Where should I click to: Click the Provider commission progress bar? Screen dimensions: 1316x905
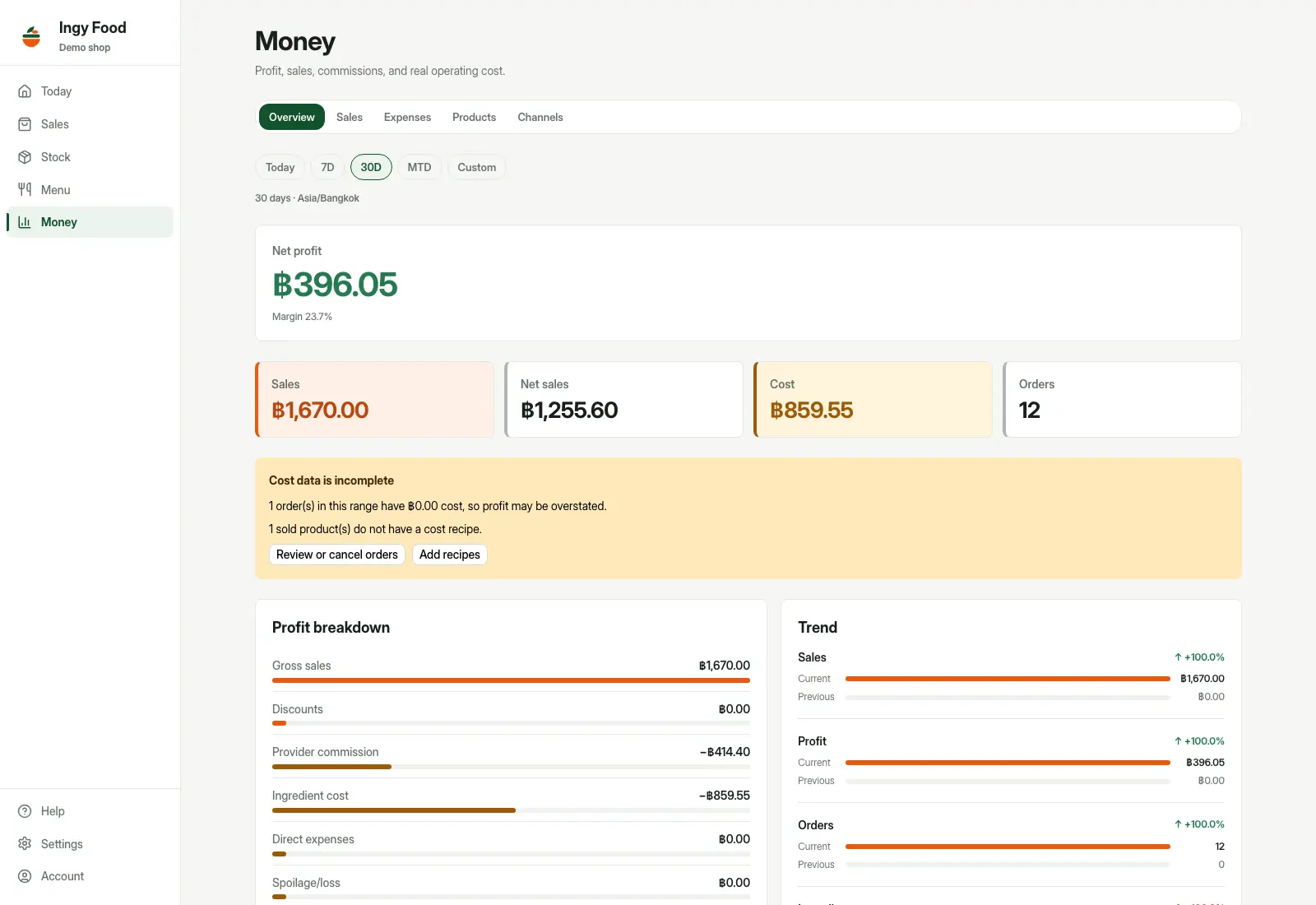511,767
